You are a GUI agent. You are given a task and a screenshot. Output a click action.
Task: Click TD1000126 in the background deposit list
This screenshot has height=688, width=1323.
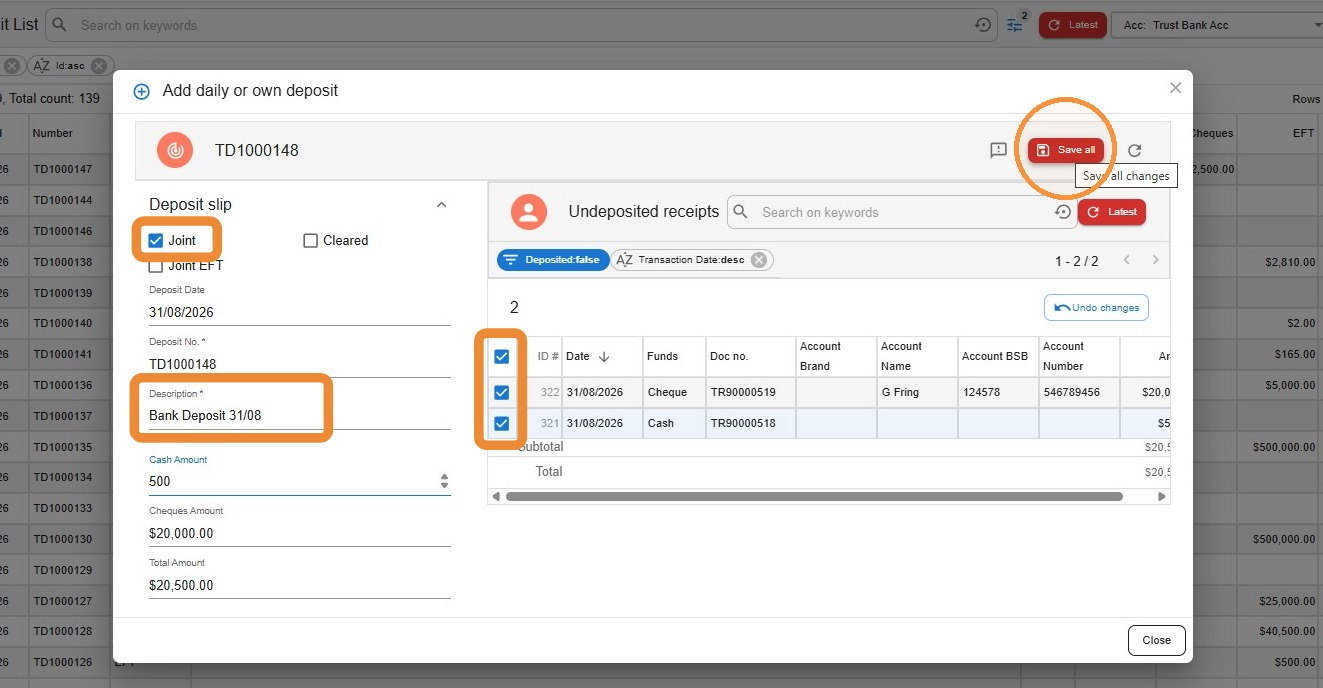62,662
